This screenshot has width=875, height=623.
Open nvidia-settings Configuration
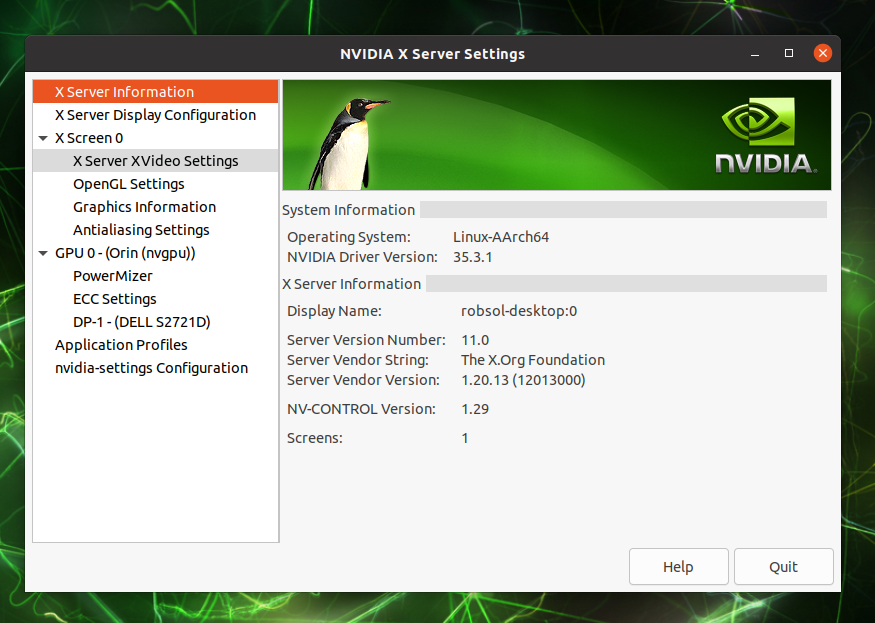pos(151,368)
